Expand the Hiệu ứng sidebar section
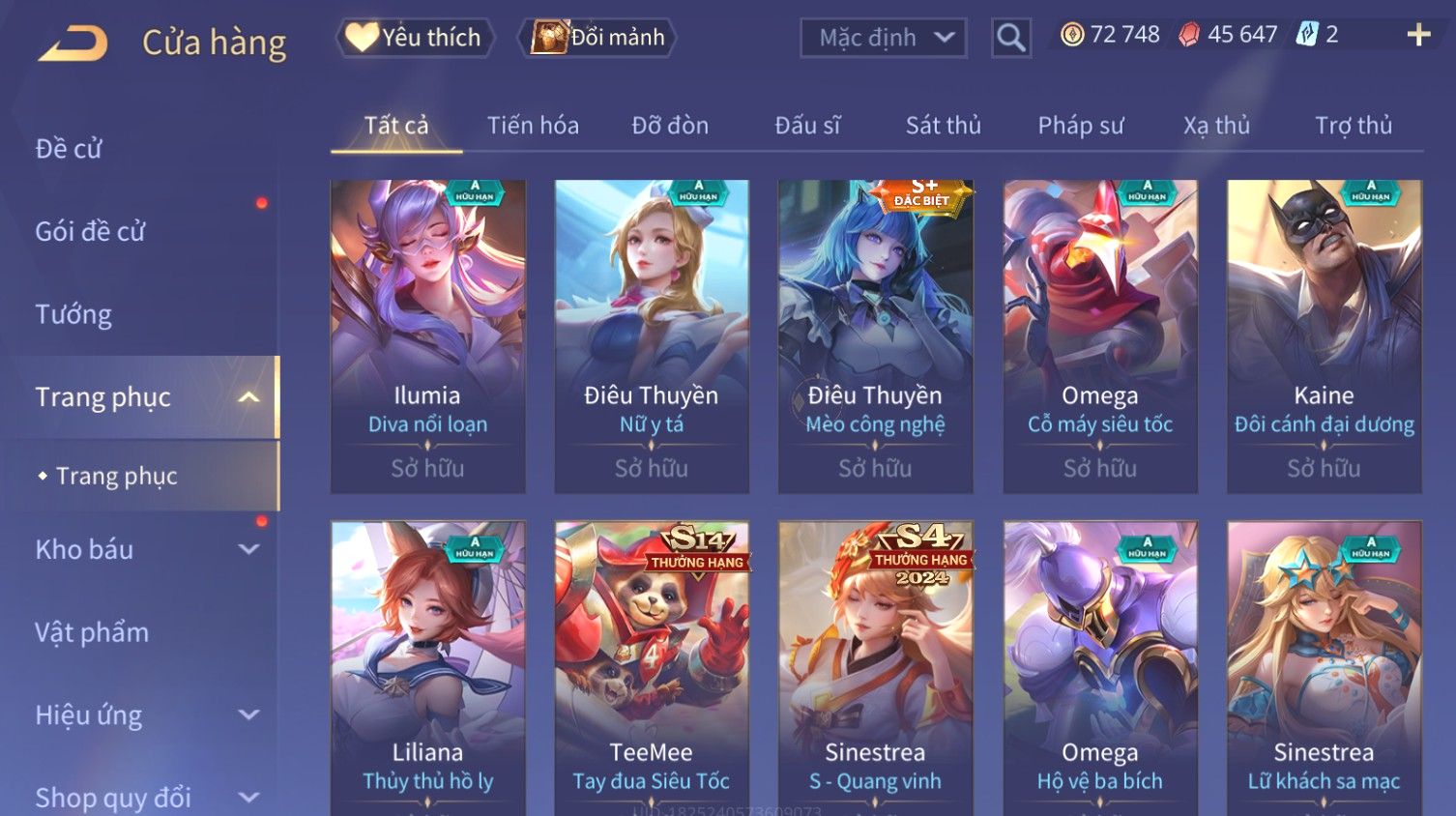Screen dimensions: 1456x816 tap(248, 715)
